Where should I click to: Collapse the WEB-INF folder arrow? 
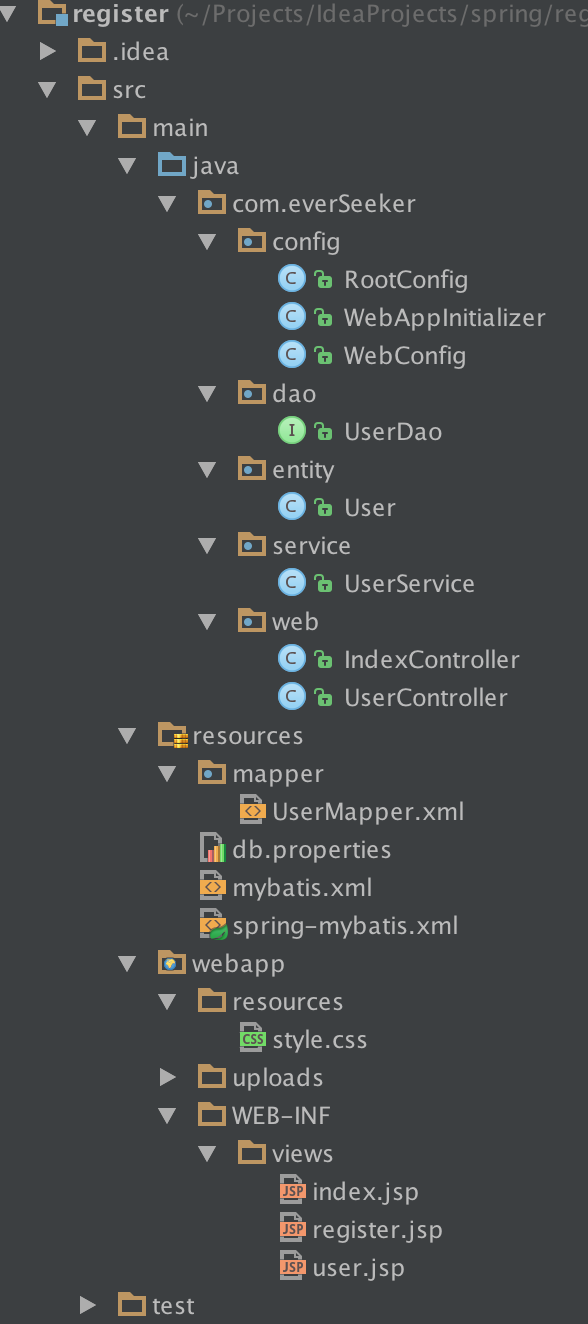(167, 1115)
